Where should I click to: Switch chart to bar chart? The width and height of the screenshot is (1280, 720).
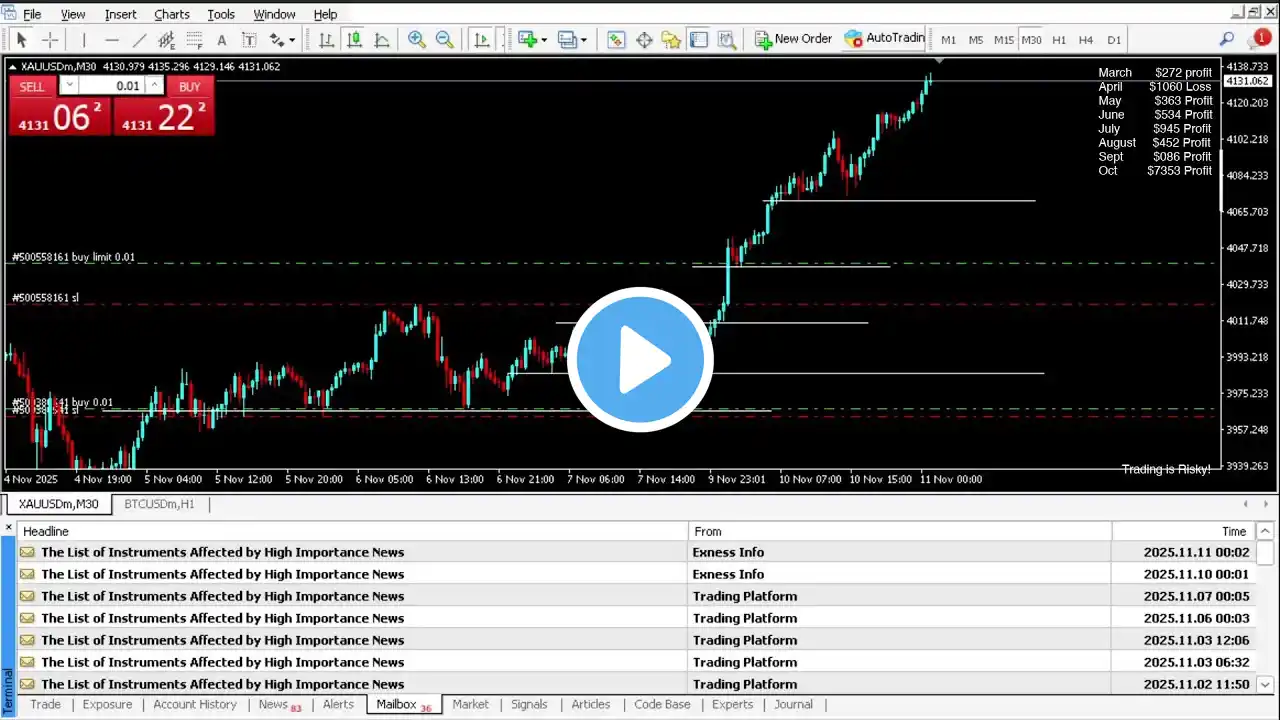[x=326, y=40]
